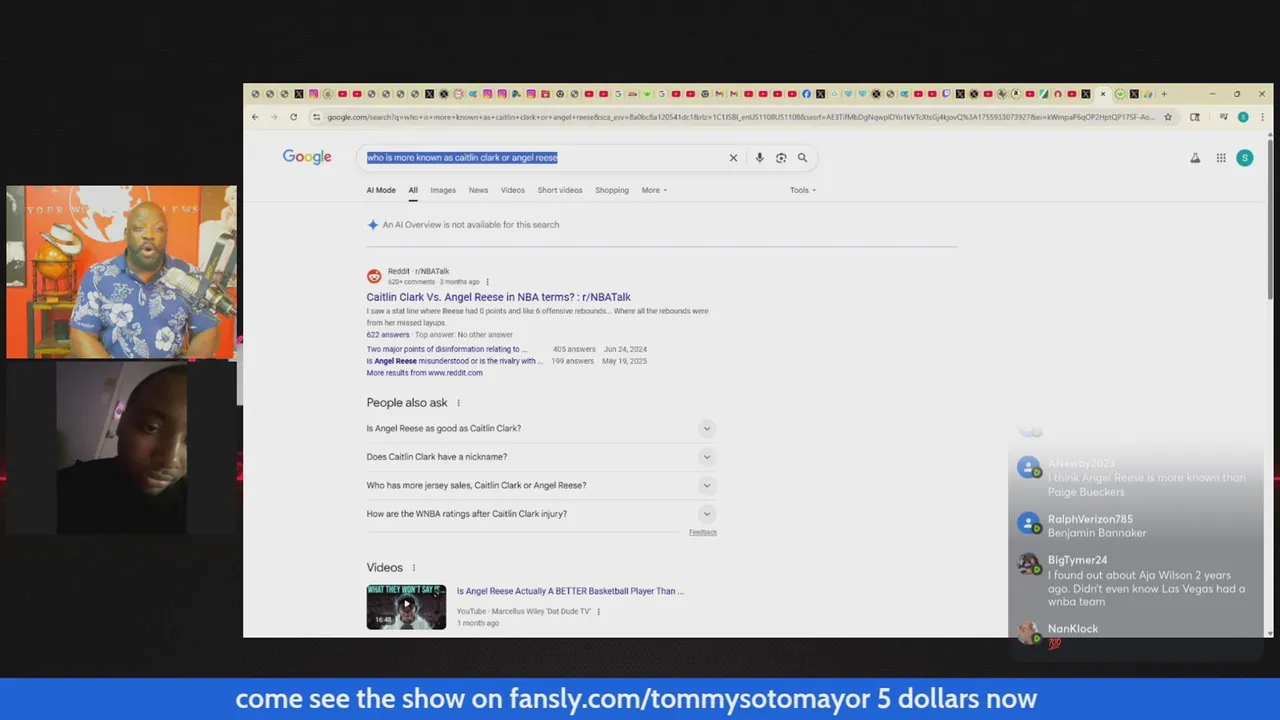Clear the search query with the X
Image resolution: width=1280 pixels, height=720 pixels.
click(x=733, y=158)
